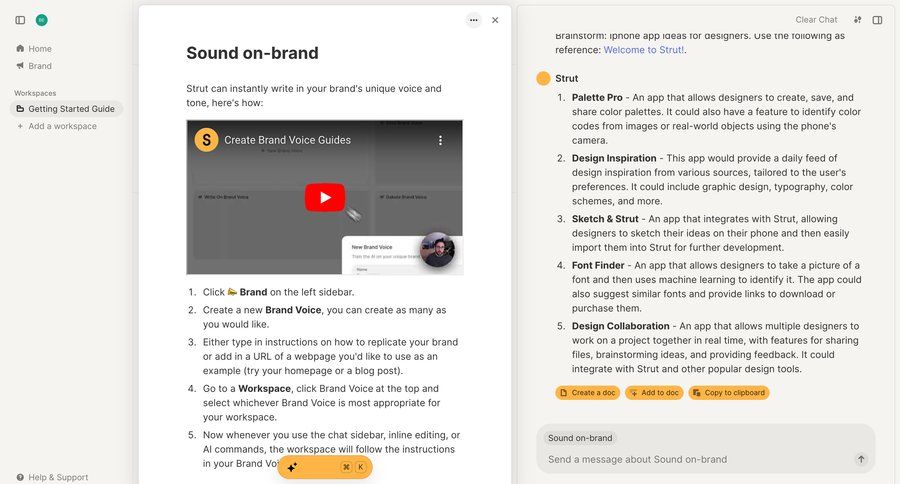The height and width of the screenshot is (484, 900).
Task: Click Create a doc button
Action: [x=588, y=393]
